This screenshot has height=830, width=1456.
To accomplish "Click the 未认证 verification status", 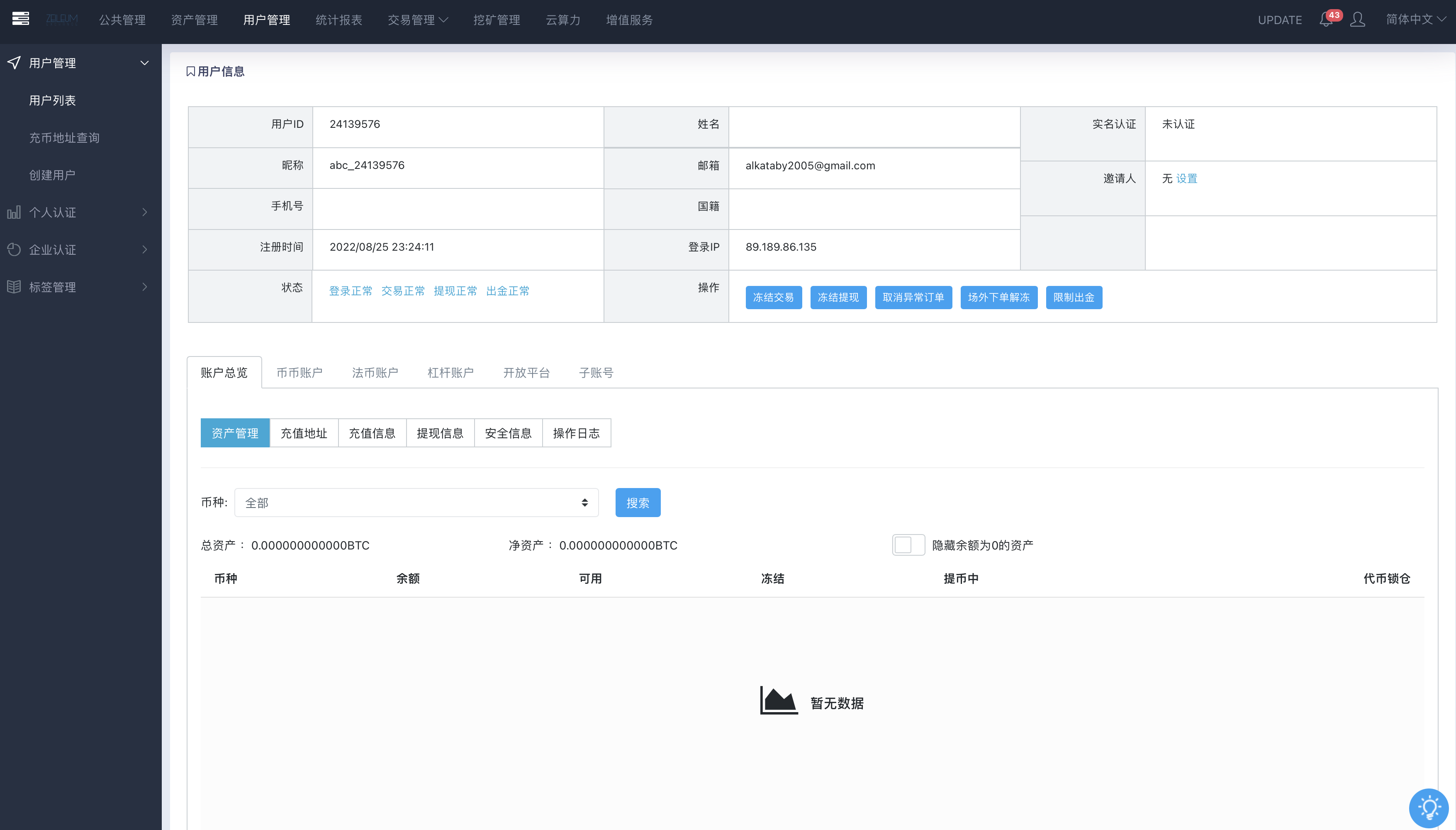I will pyautogui.click(x=1178, y=124).
